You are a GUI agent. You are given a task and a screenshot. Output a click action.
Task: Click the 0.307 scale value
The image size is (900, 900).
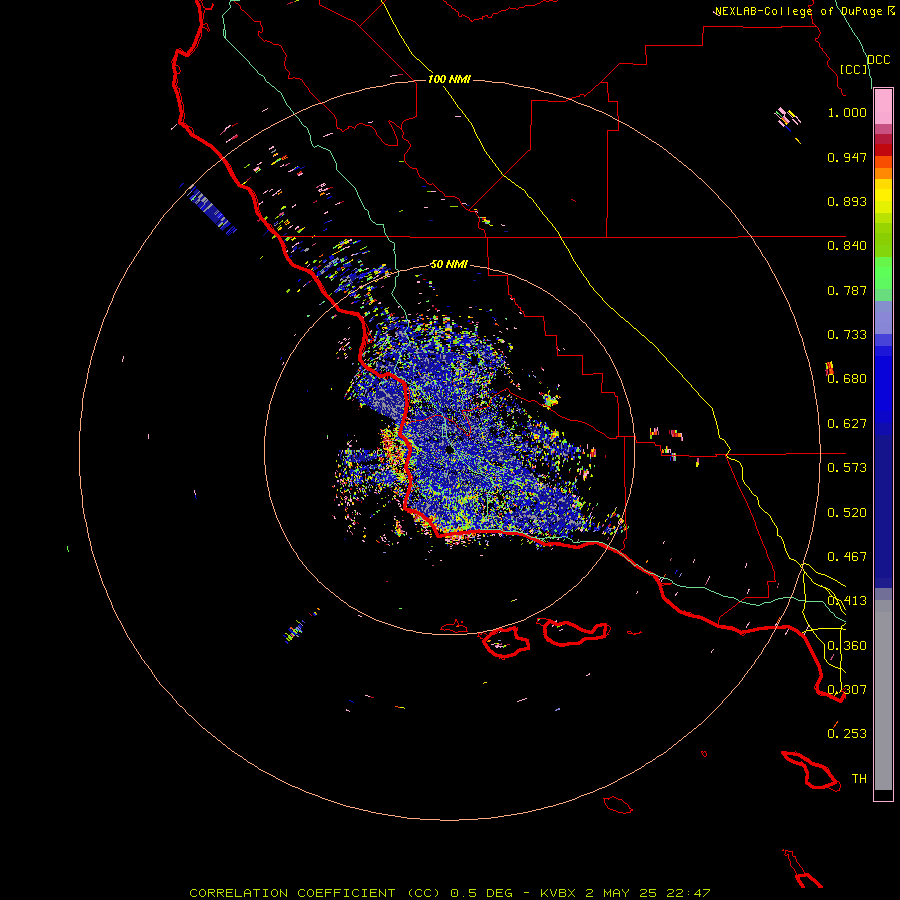pos(847,690)
